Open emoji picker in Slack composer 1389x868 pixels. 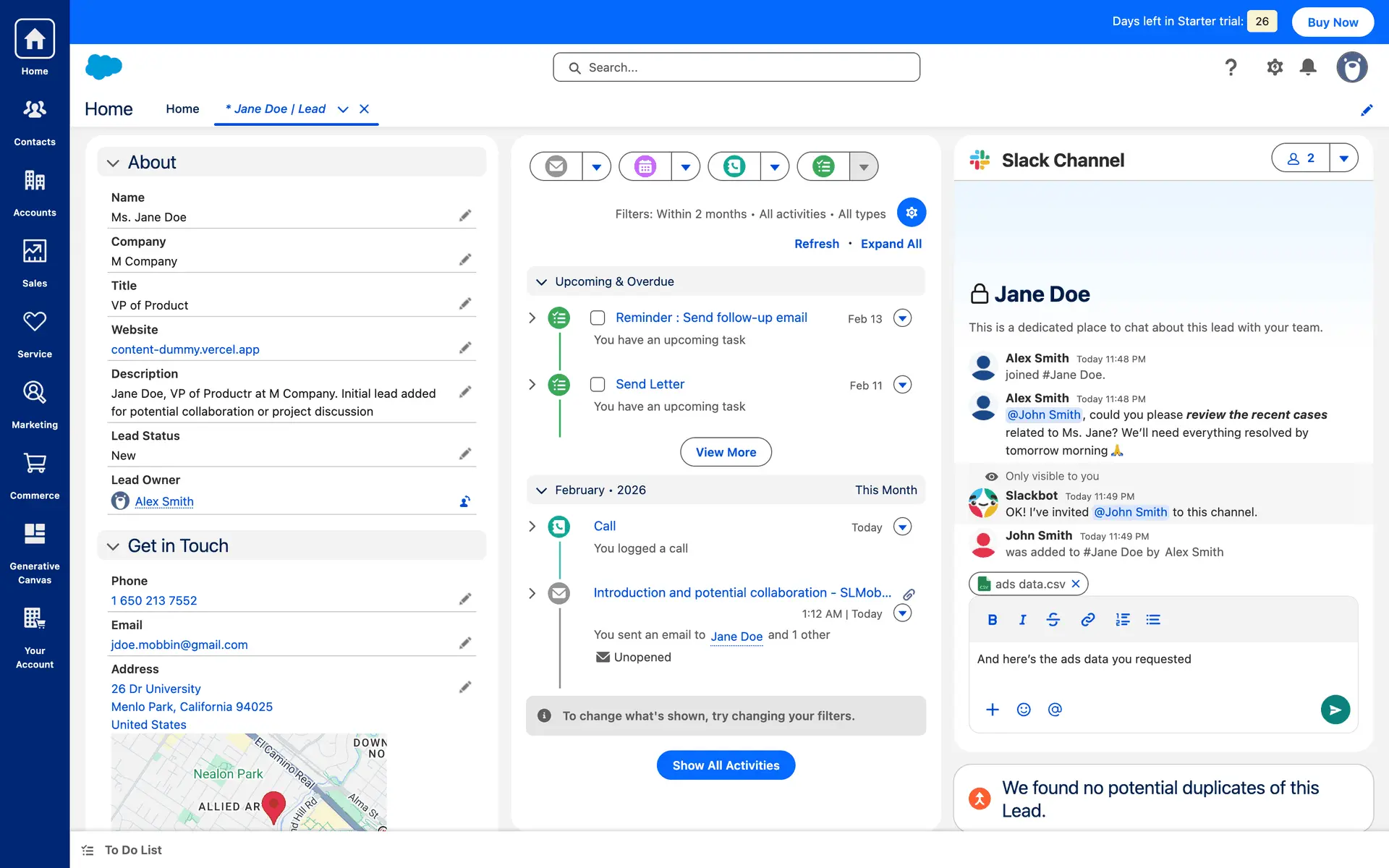[x=1024, y=710]
